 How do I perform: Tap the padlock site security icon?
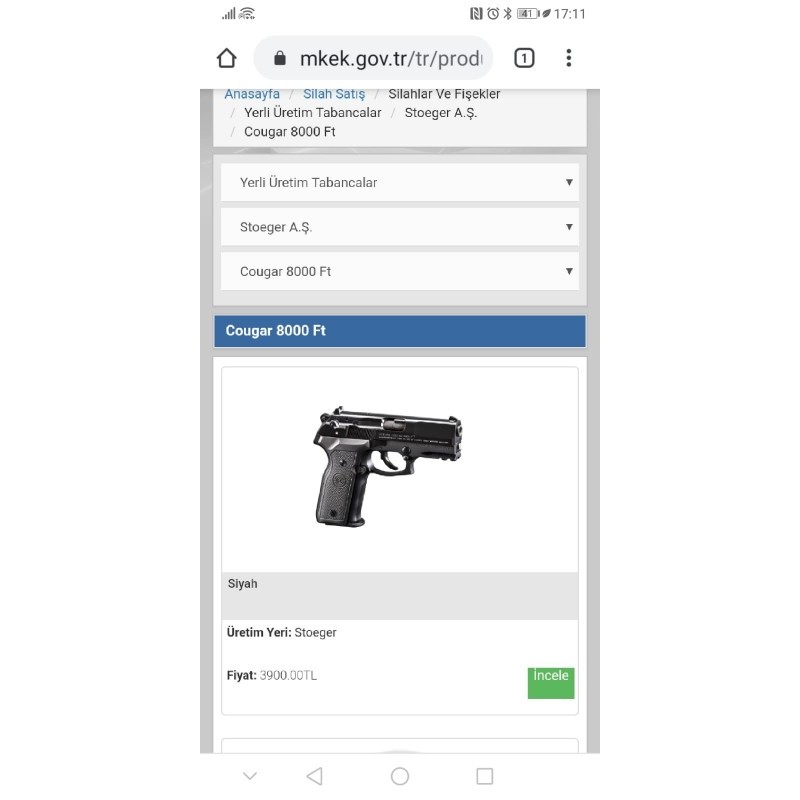280,58
